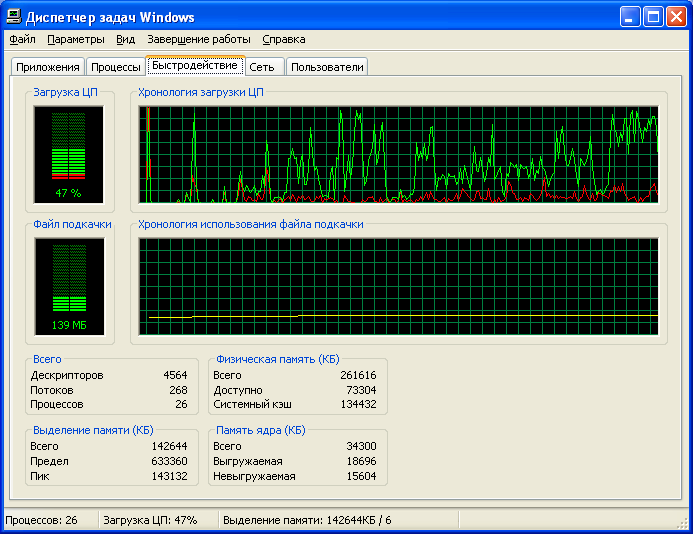Click the Загрузка ЦП group title
The height and width of the screenshot is (534, 693).
(x=65, y=92)
